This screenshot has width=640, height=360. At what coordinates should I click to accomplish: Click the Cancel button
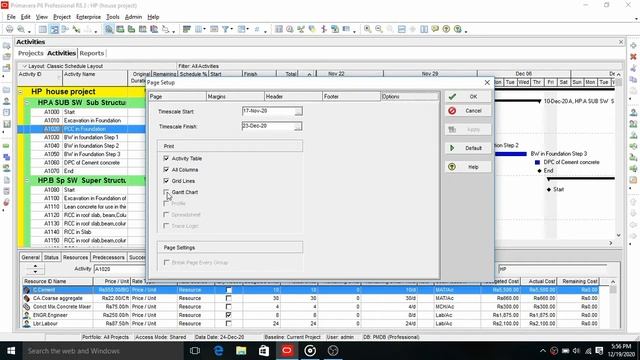pyautogui.click(x=468, y=111)
